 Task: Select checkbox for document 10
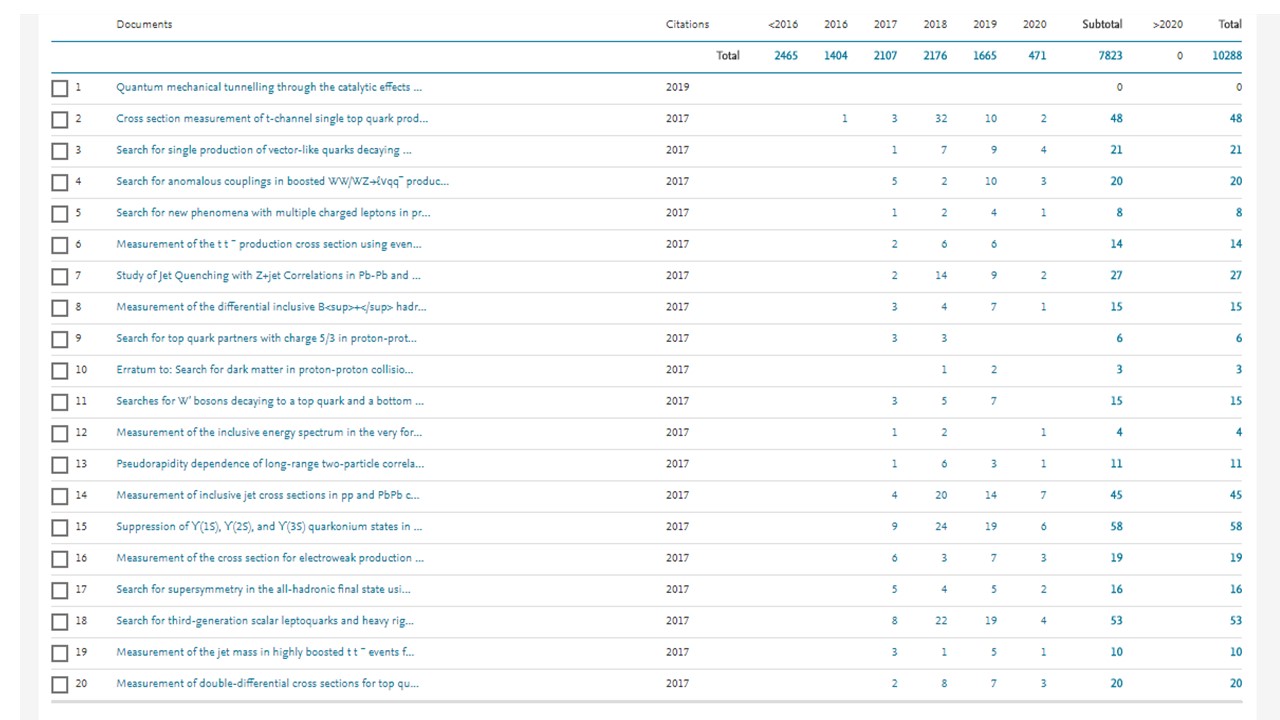60,371
